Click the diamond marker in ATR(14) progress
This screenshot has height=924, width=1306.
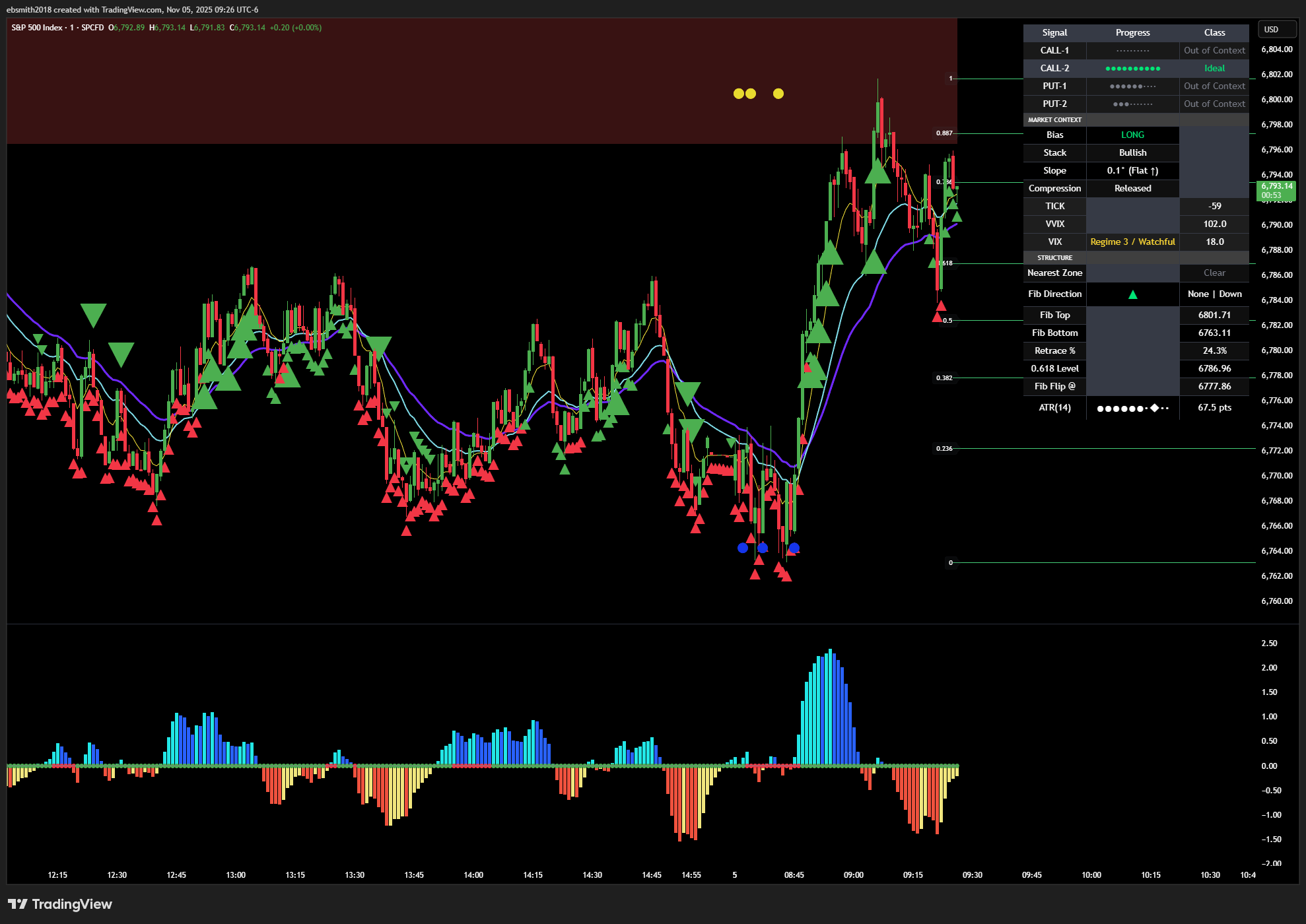[1154, 408]
